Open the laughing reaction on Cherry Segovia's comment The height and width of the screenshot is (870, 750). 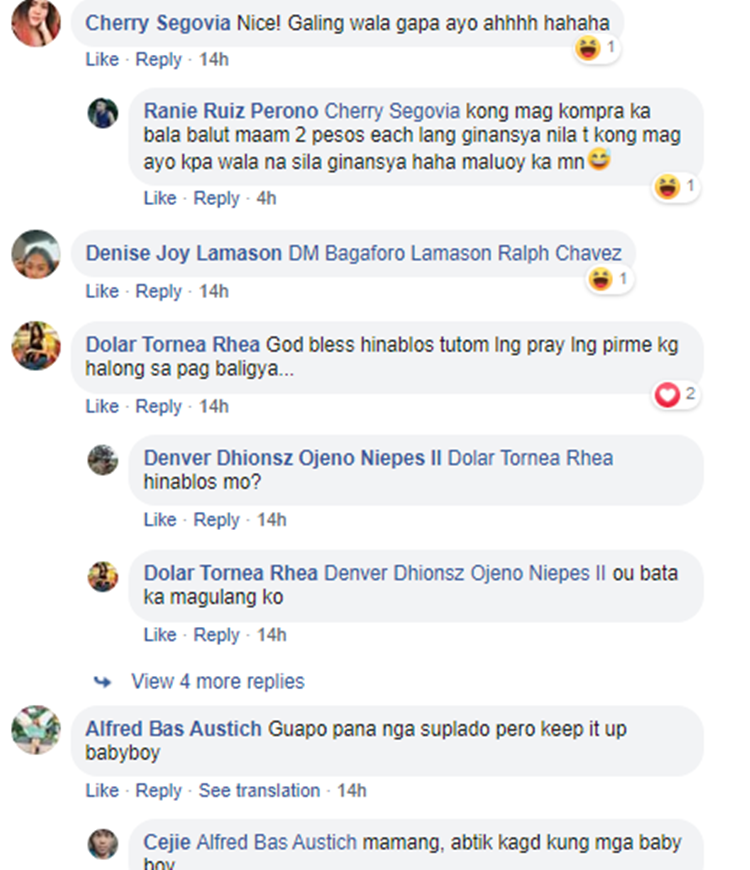click(596, 48)
